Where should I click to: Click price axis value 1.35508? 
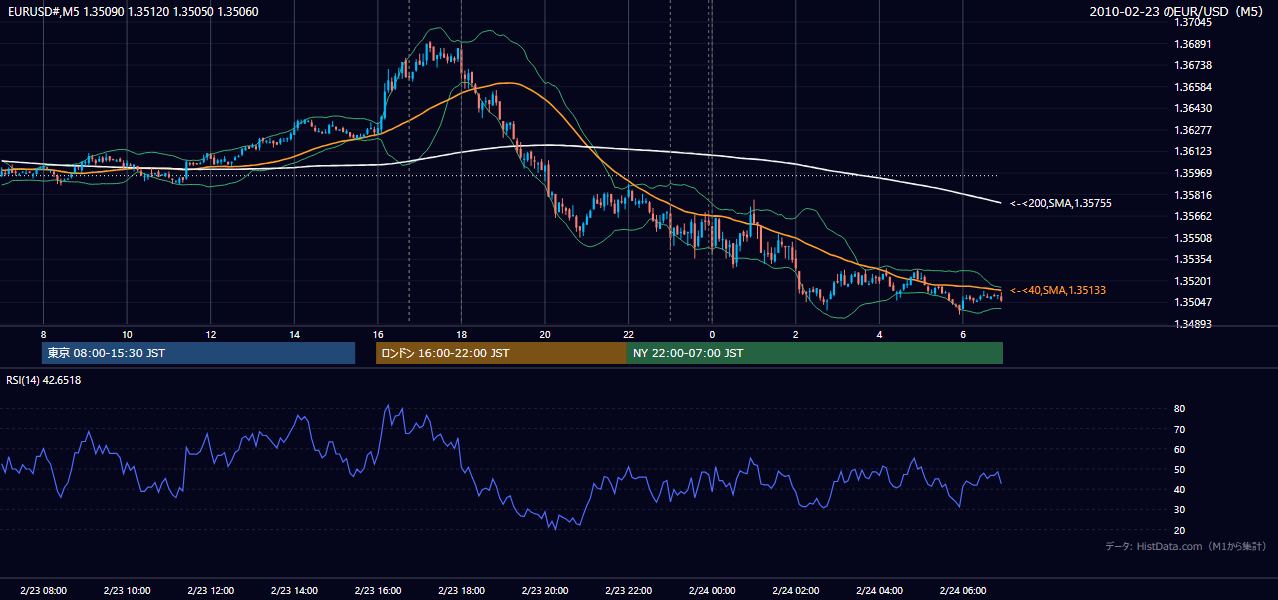pyautogui.click(x=1194, y=238)
